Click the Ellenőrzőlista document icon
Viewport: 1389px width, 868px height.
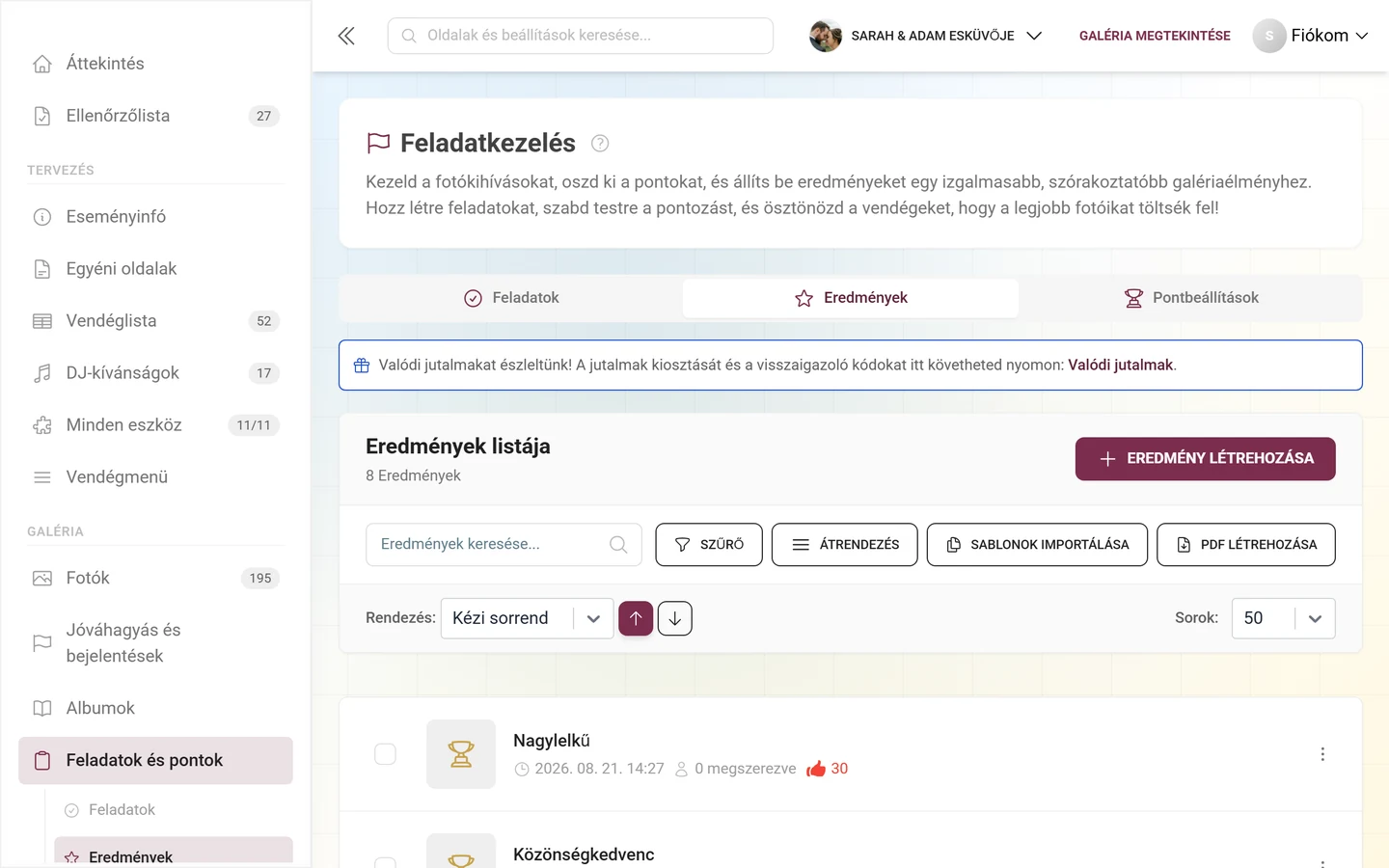tap(42, 116)
